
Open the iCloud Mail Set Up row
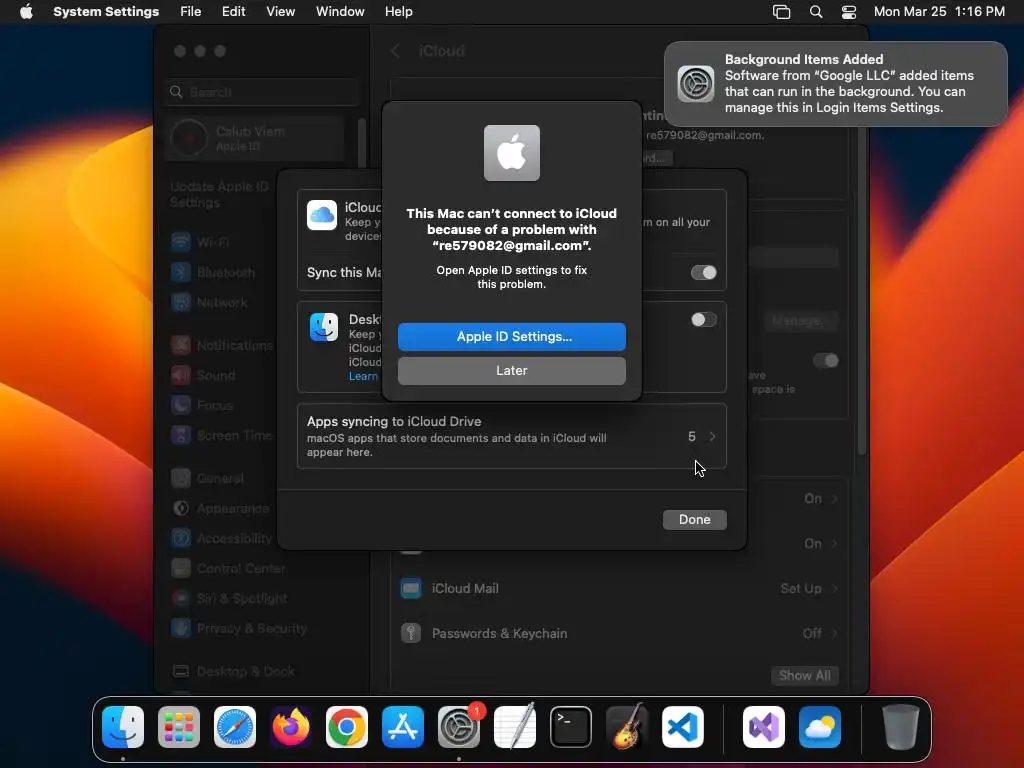pyautogui.click(x=619, y=588)
